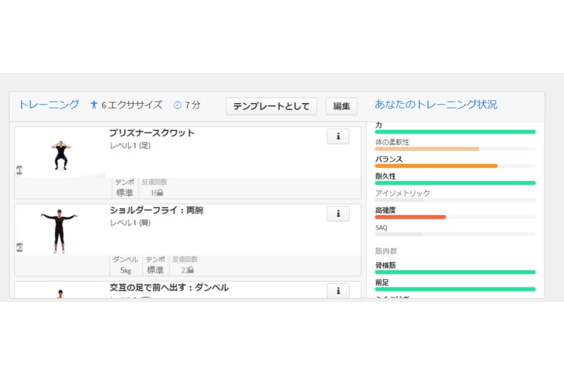Click the ダンベル column header
This screenshot has width=564, height=376.
click(x=126, y=259)
